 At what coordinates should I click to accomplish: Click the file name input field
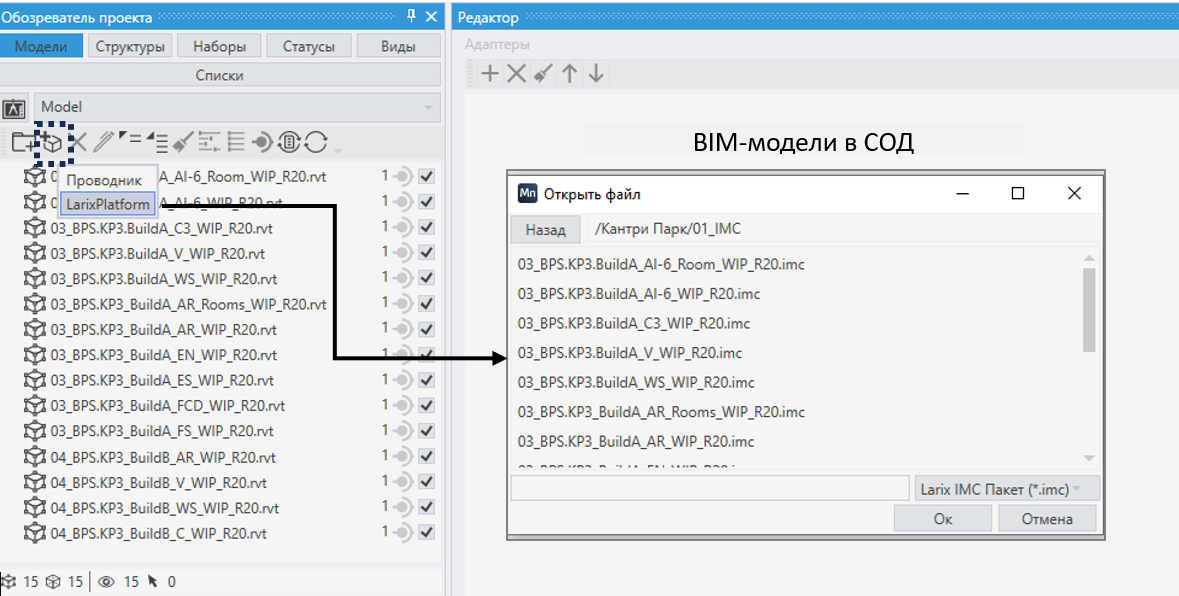[x=709, y=488]
